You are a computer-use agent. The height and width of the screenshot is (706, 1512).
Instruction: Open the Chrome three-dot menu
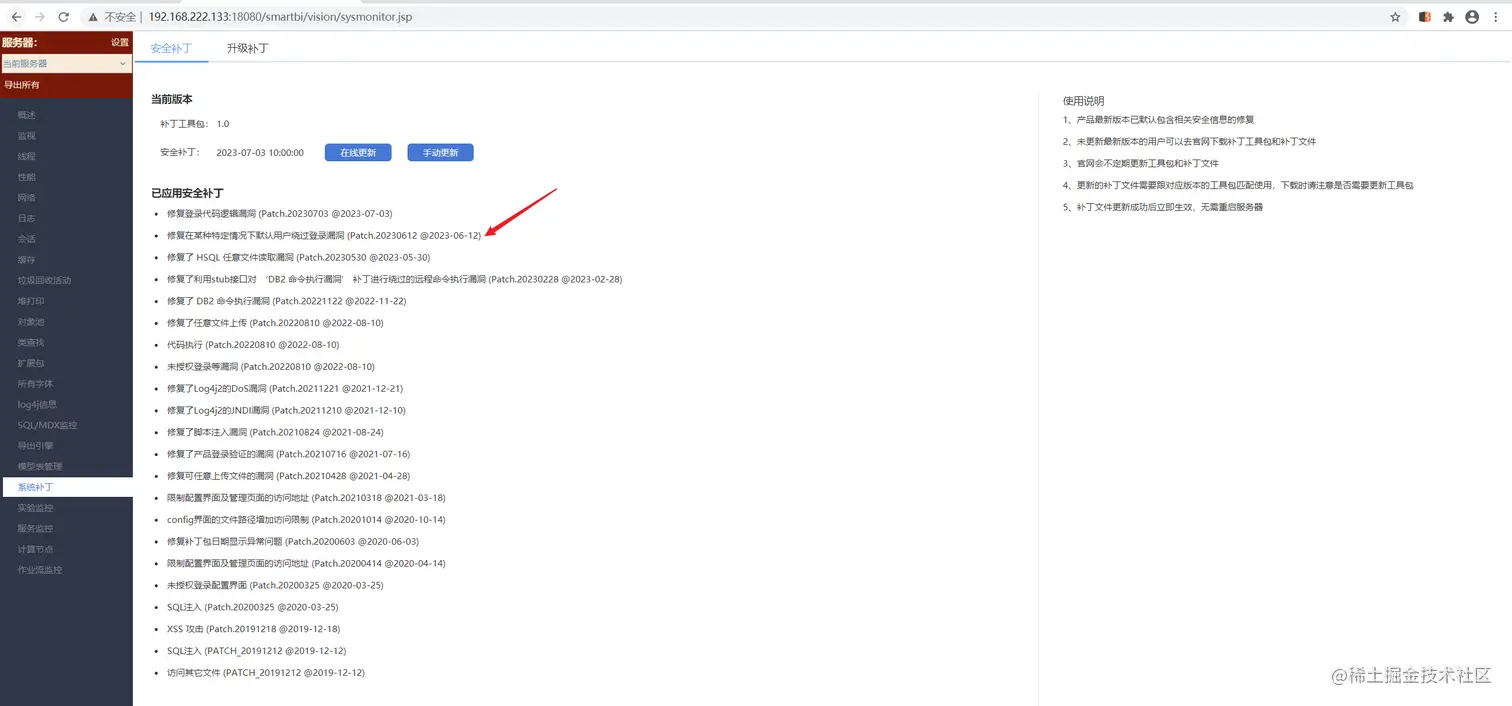pyautogui.click(x=1496, y=17)
